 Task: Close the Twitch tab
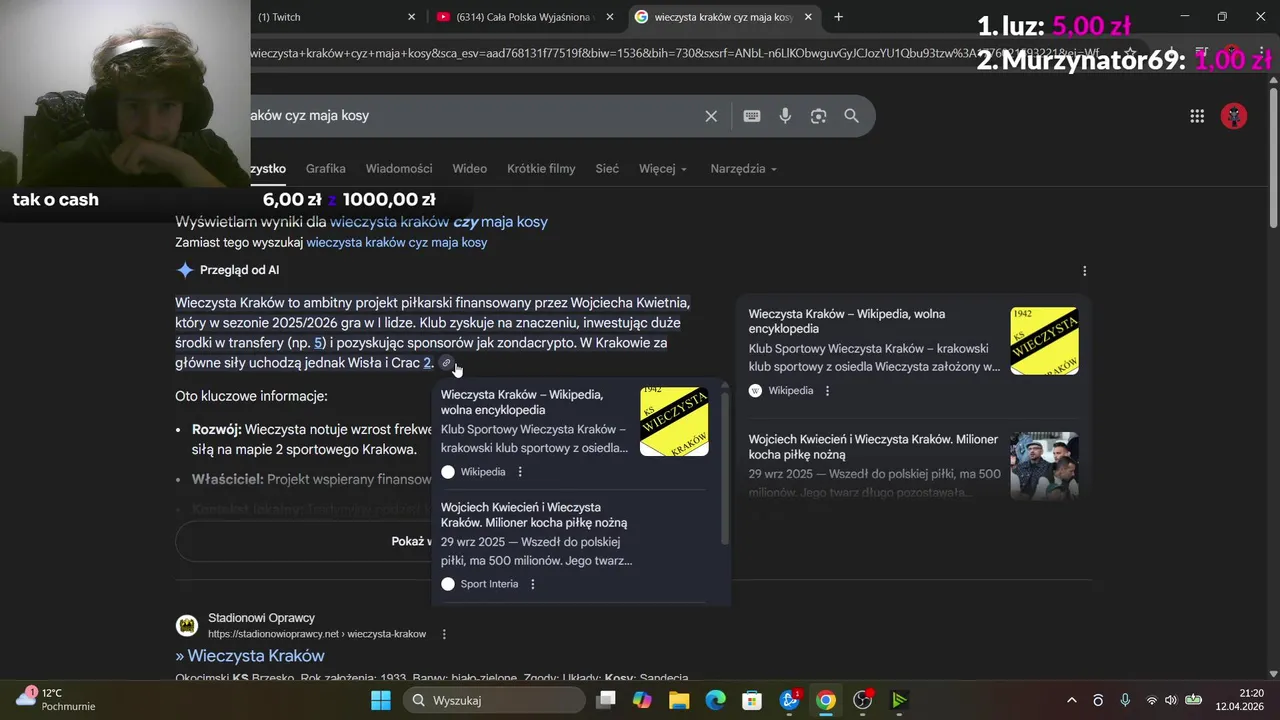[411, 17]
